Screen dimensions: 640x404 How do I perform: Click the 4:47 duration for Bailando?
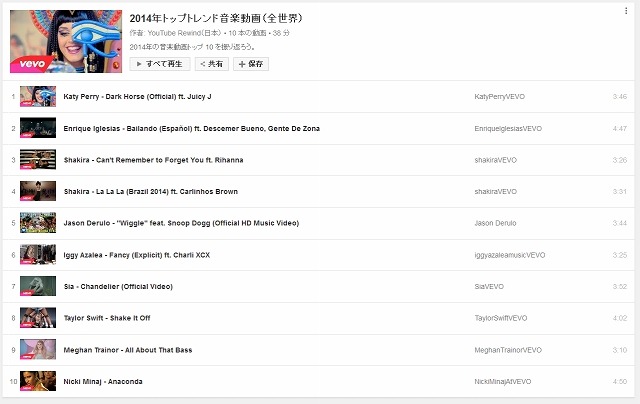point(620,129)
